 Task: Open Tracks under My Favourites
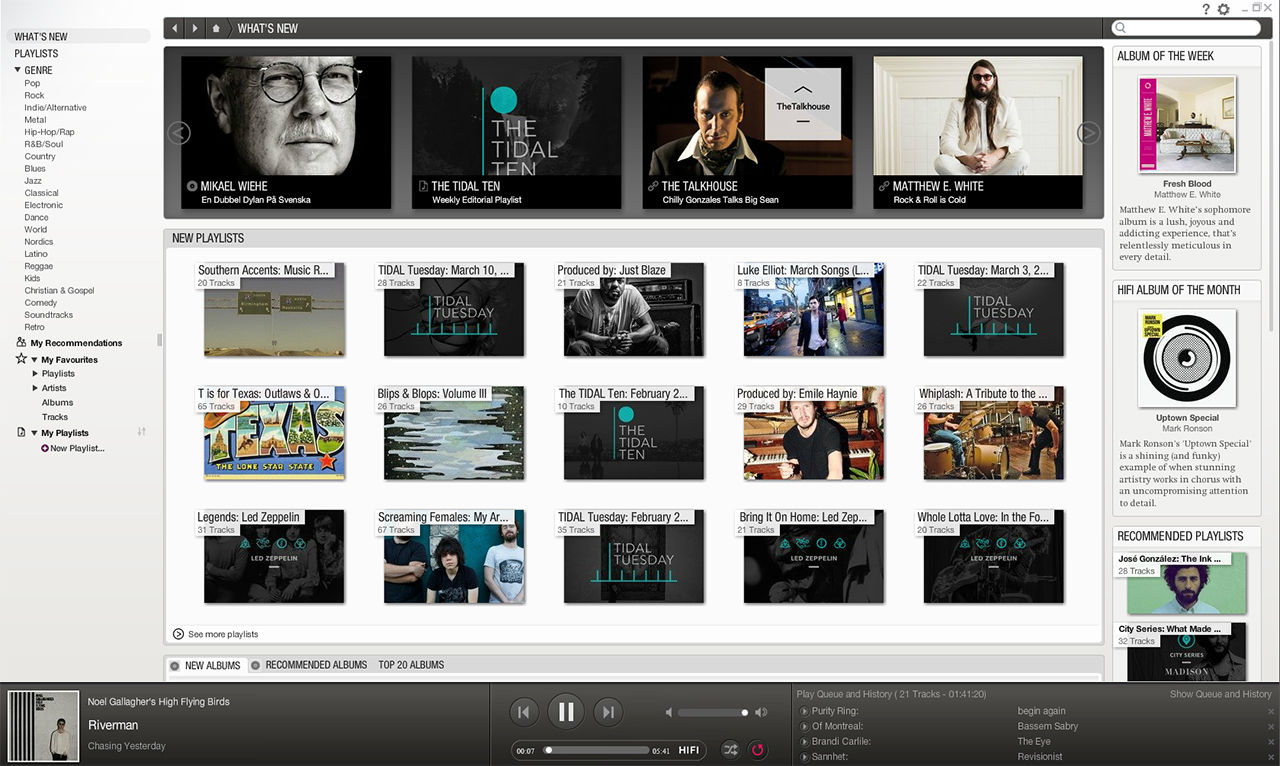[x=55, y=417]
